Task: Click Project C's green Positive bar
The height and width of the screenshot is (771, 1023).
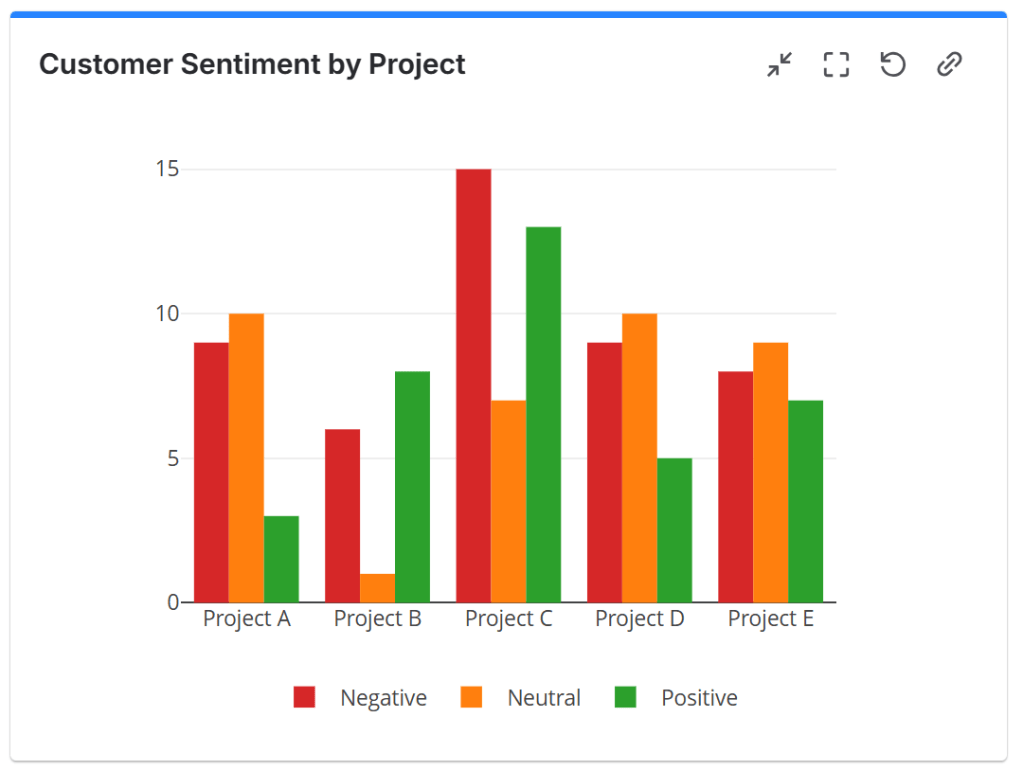Action: point(543,414)
